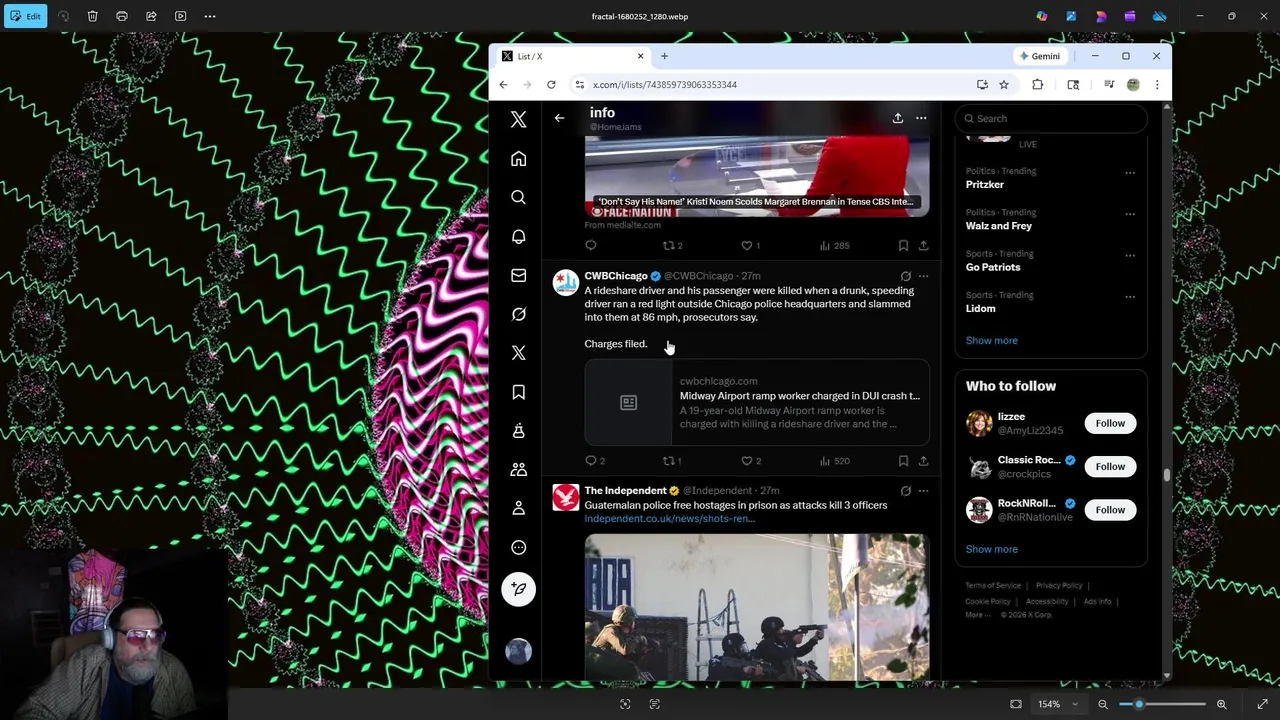Open the Gemini button in Chrome
1280x720 pixels.
point(1039,56)
